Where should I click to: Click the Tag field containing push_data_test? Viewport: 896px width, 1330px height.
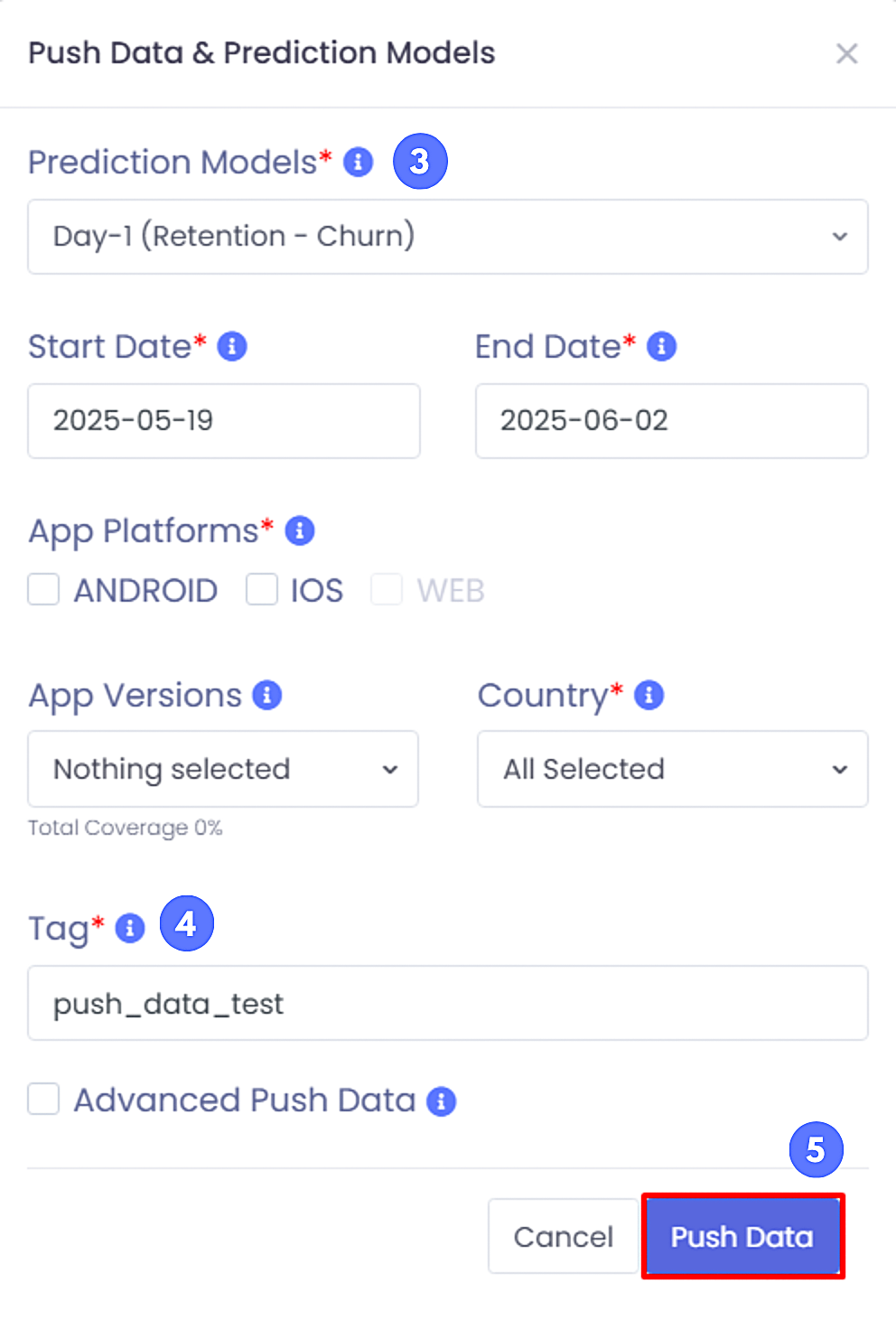[448, 1003]
